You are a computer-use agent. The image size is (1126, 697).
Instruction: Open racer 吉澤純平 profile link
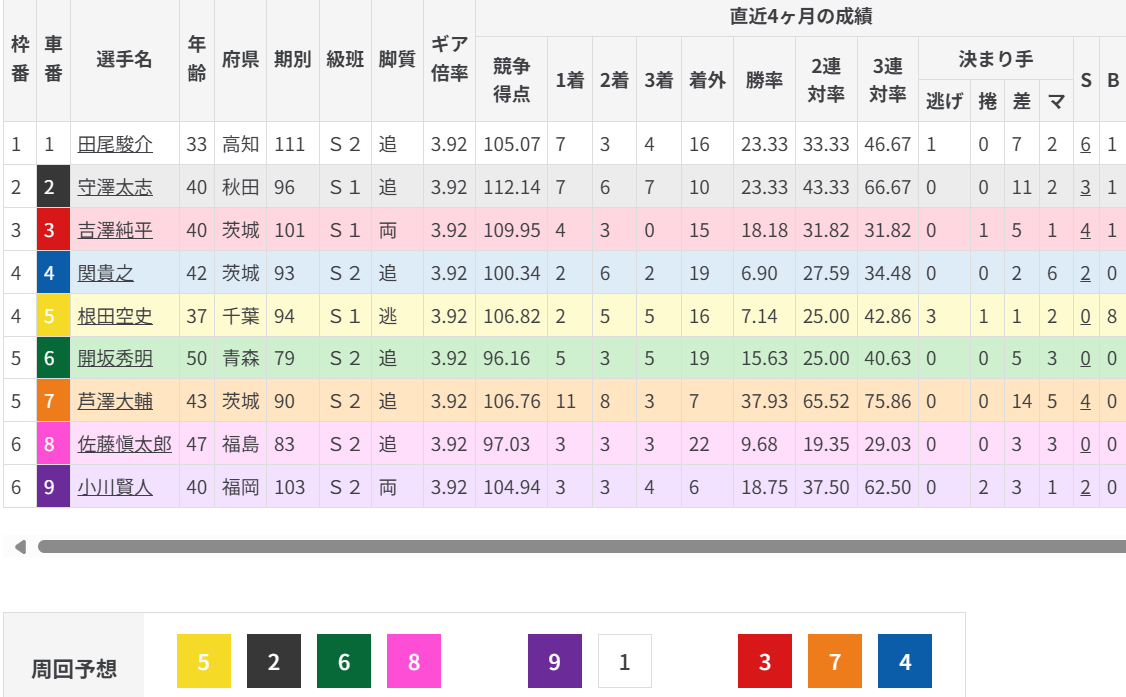(115, 231)
